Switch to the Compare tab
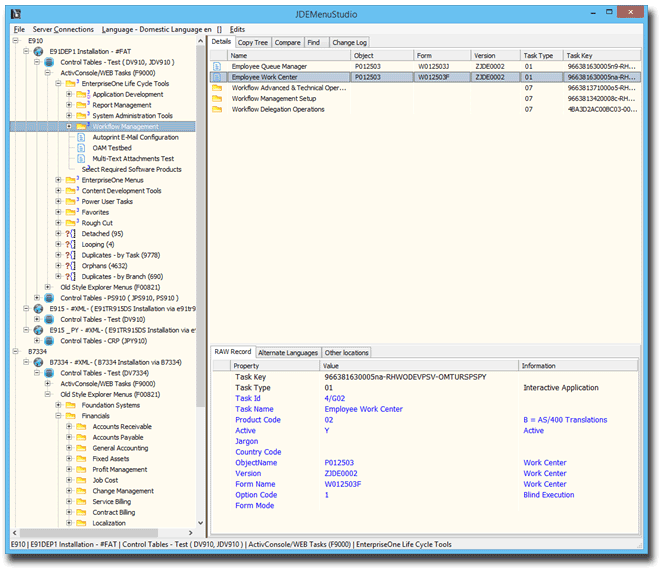Viewport: 663px width, 569px height. (x=288, y=42)
